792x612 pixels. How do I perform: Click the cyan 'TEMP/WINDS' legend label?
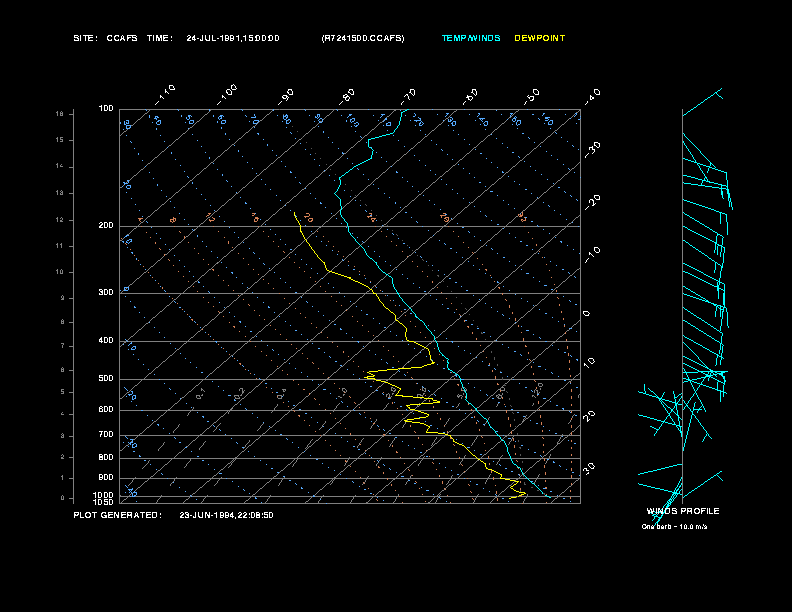pyautogui.click(x=471, y=38)
